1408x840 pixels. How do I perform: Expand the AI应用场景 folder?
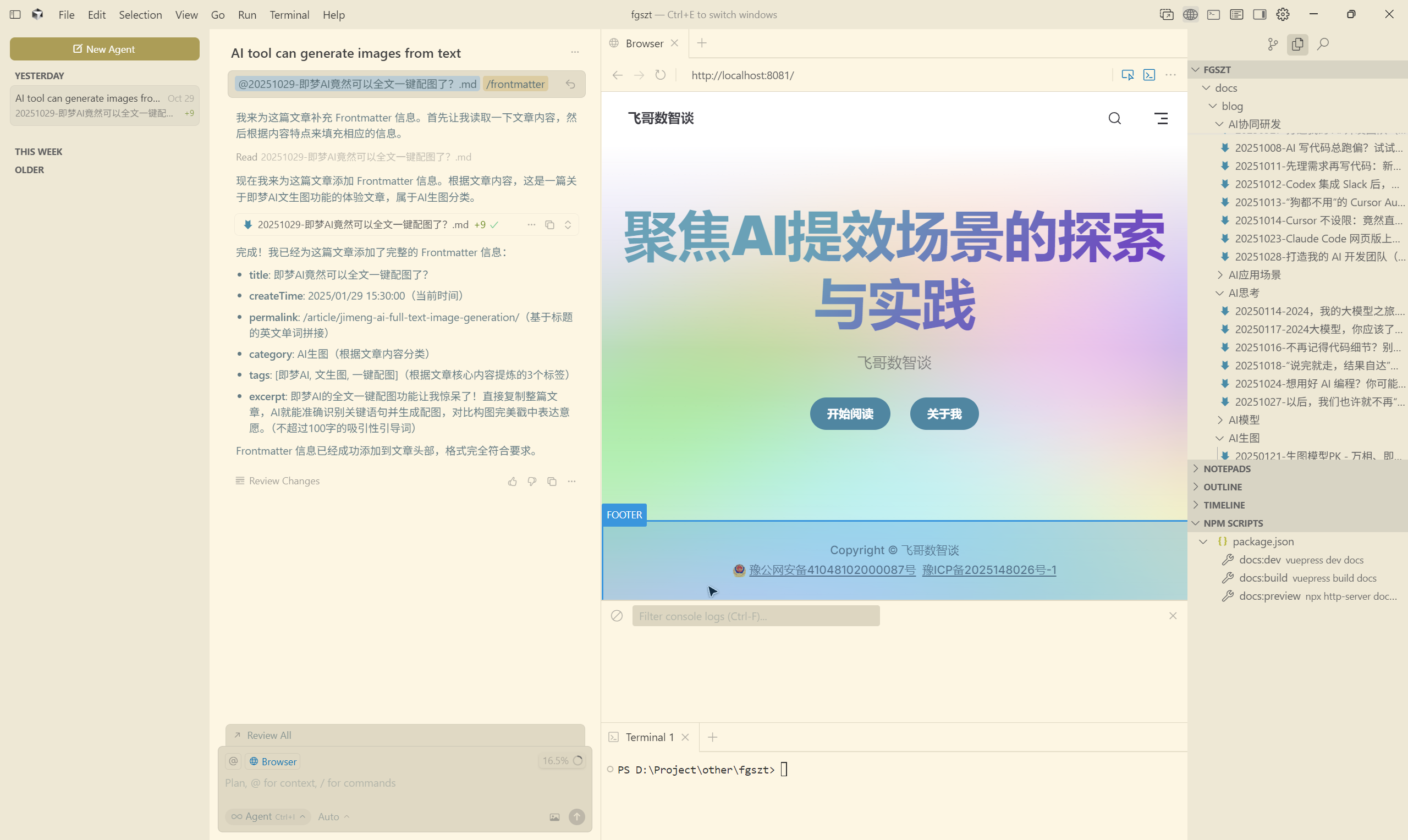[1254, 274]
